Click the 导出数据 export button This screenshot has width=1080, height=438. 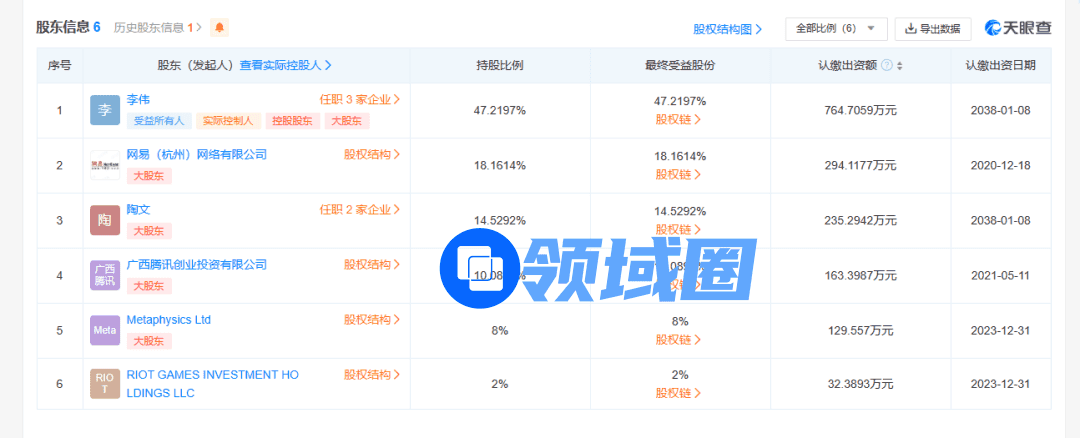(x=932, y=29)
